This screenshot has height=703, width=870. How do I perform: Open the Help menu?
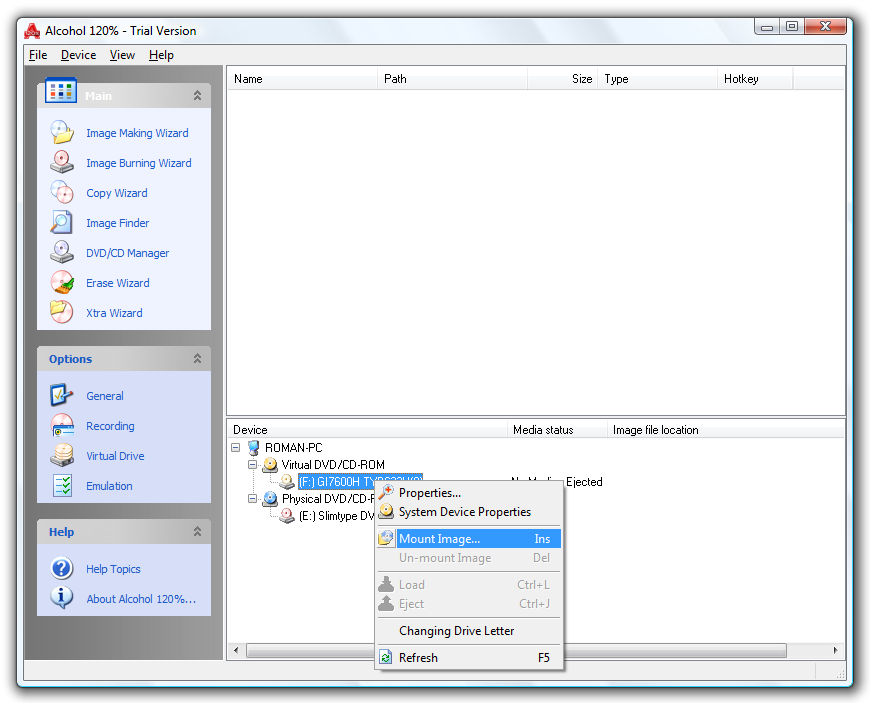[x=161, y=55]
